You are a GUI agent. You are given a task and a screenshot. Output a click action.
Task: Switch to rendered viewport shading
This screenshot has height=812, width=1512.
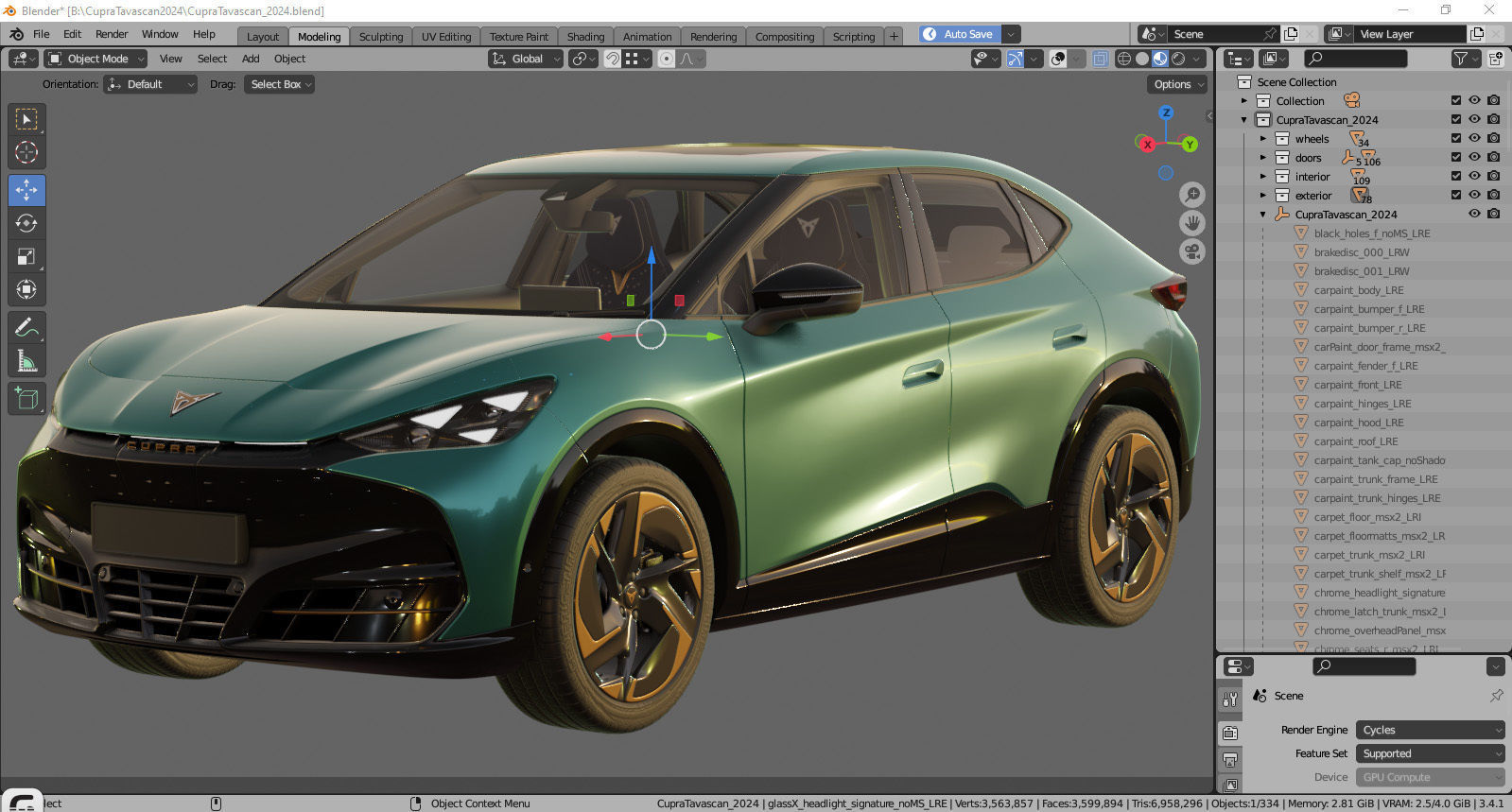pos(1178,59)
